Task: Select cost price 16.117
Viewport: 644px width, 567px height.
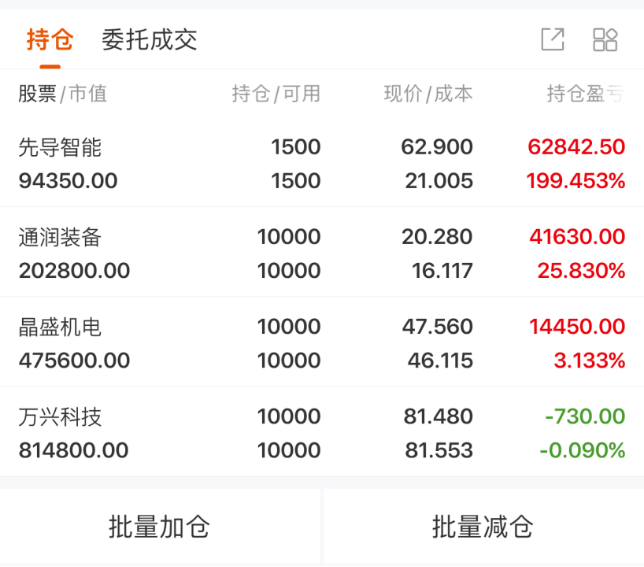Action: (442, 271)
